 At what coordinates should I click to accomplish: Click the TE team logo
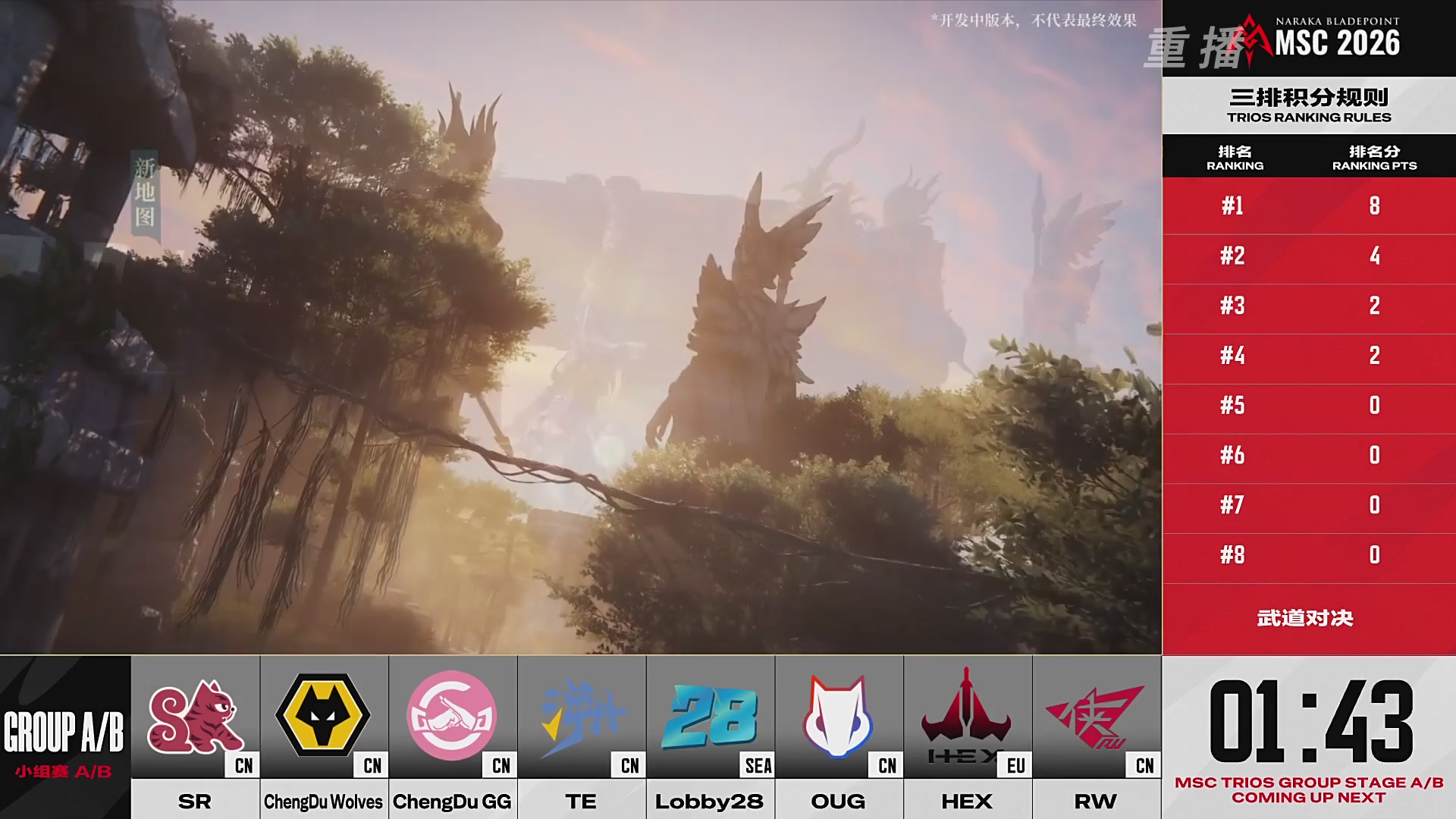[x=582, y=717]
